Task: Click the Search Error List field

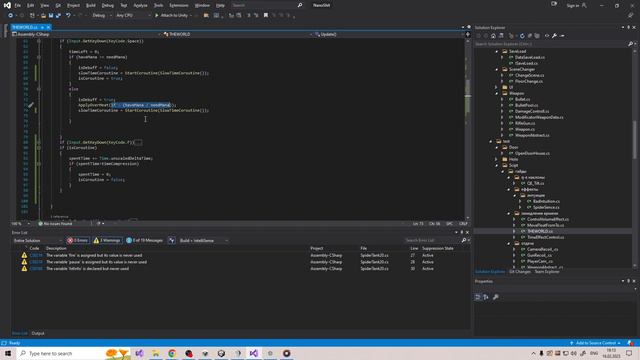Action: click(433, 240)
